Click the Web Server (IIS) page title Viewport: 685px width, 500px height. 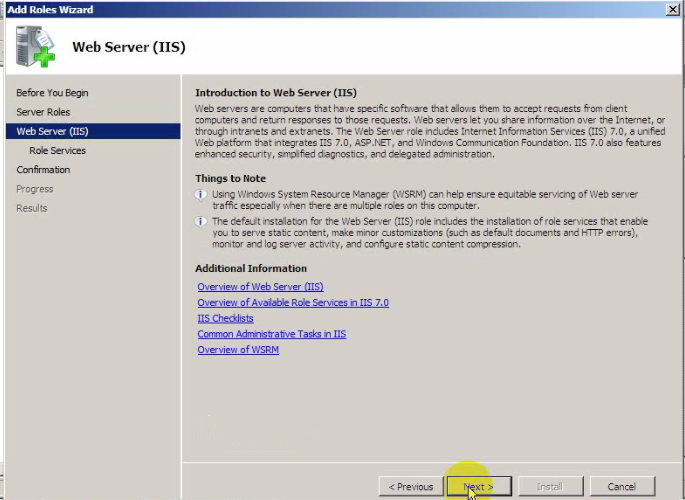point(129,47)
